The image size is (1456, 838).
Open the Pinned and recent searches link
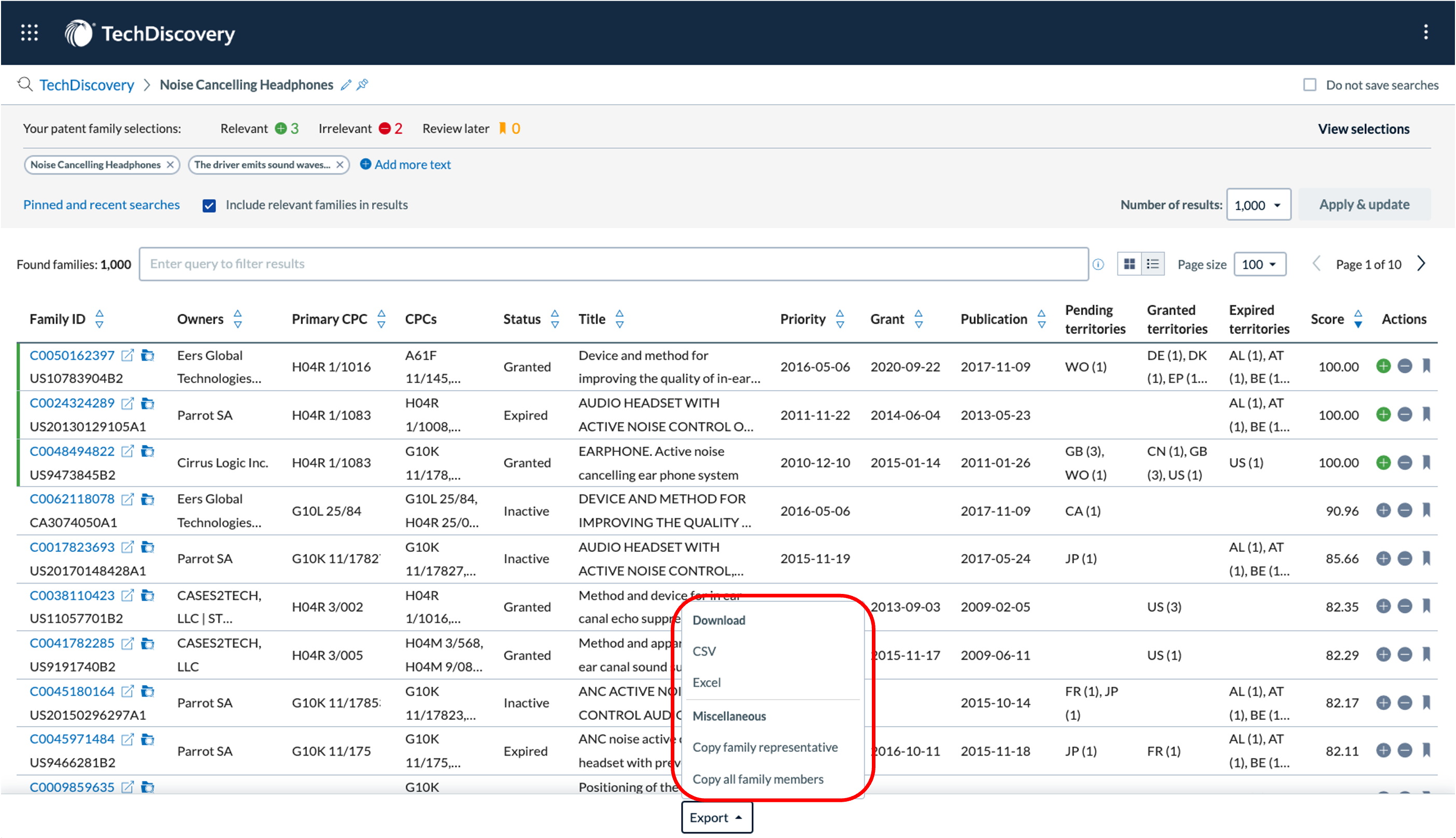pyautogui.click(x=102, y=205)
